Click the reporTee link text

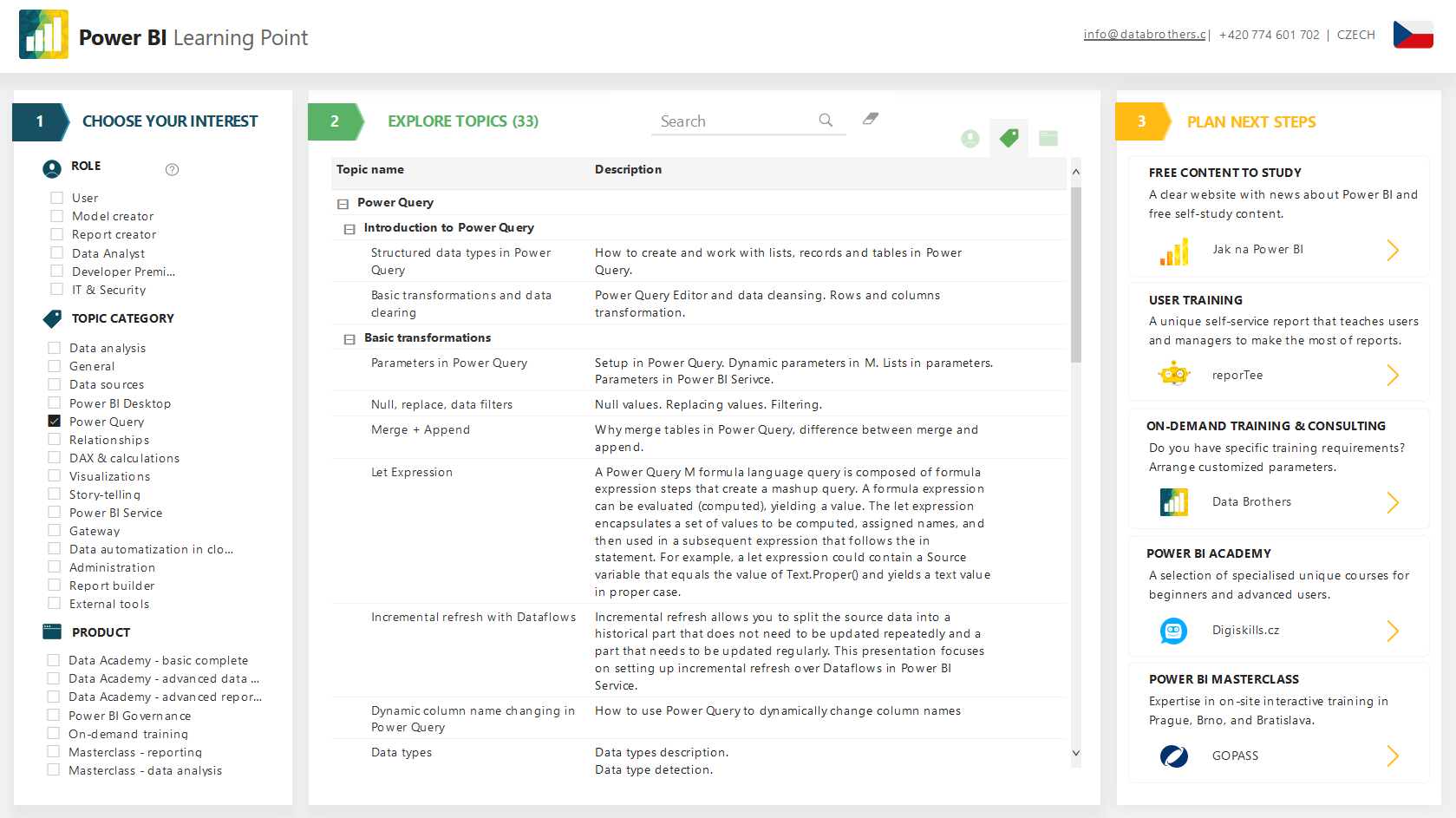pos(1237,375)
